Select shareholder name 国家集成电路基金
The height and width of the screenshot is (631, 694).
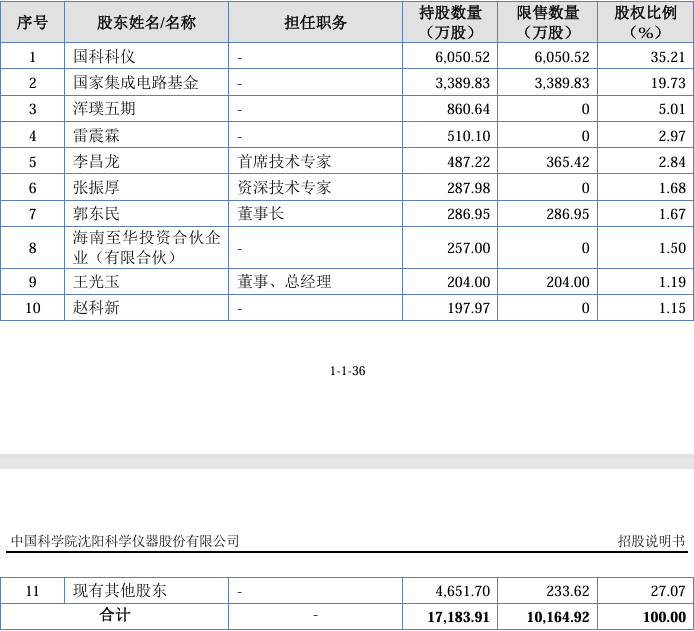pos(135,83)
